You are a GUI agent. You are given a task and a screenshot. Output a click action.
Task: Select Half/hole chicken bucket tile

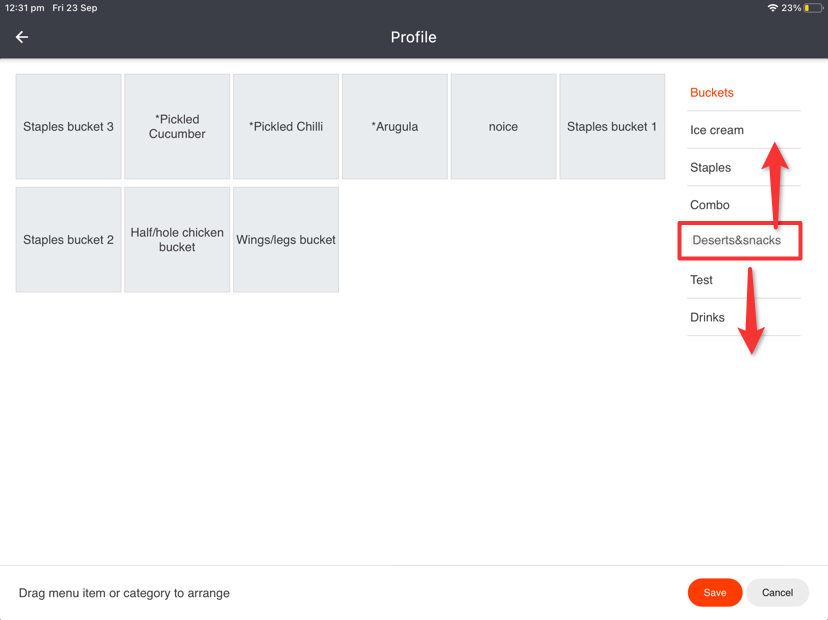[x=177, y=240]
